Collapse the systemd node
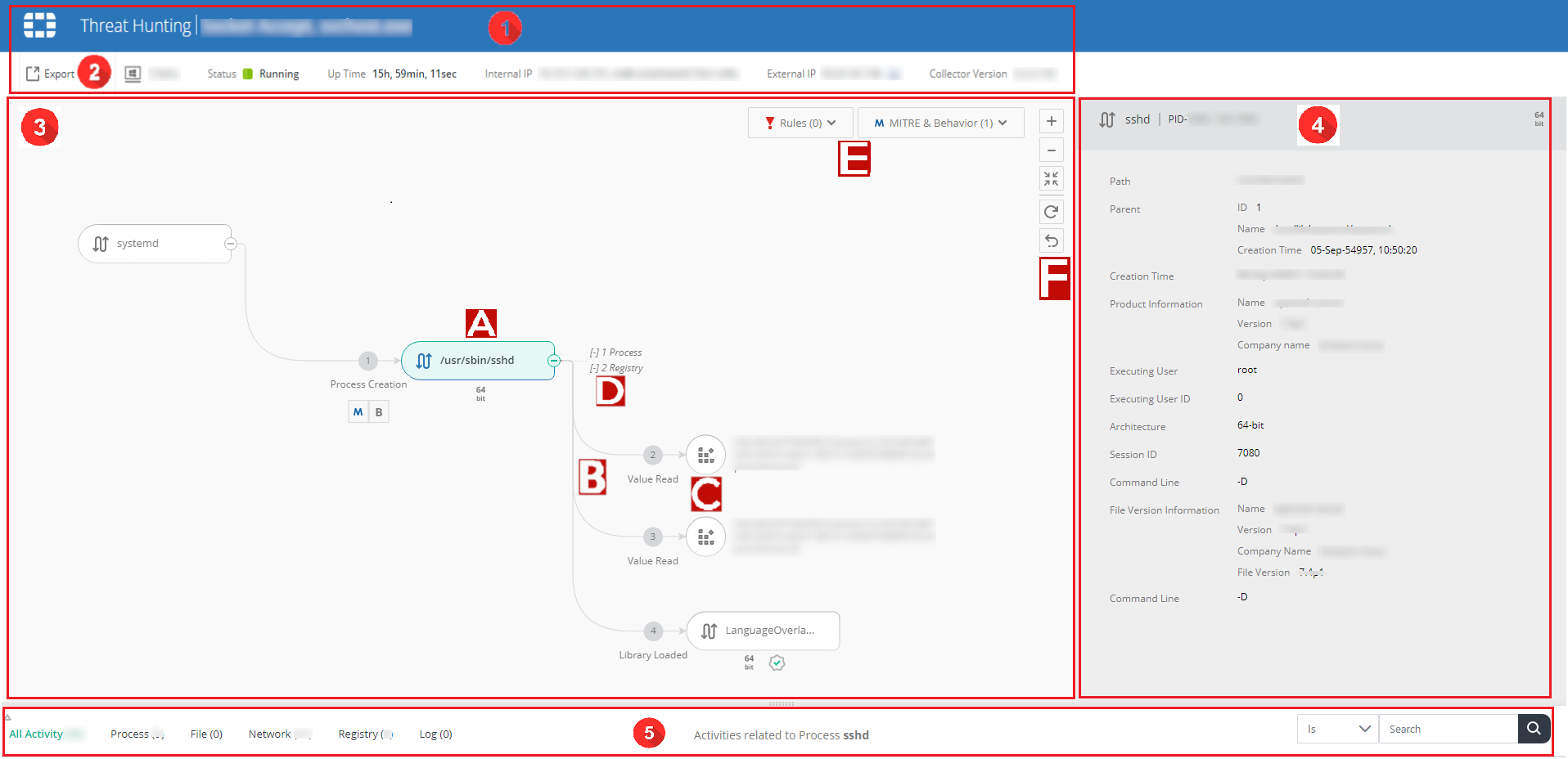The width and height of the screenshot is (1568, 759). [x=231, y=244]
